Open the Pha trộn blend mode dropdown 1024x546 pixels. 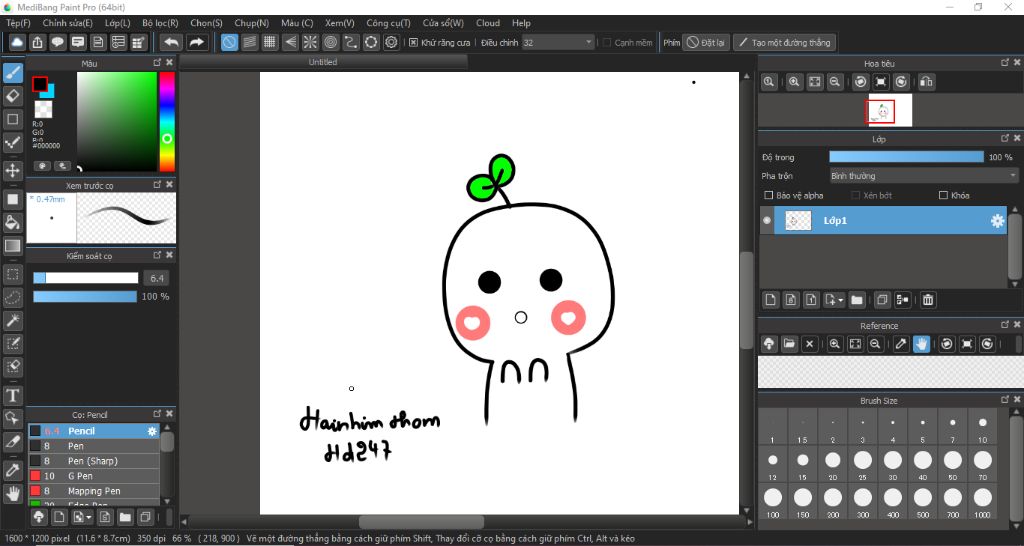point(924,175)
